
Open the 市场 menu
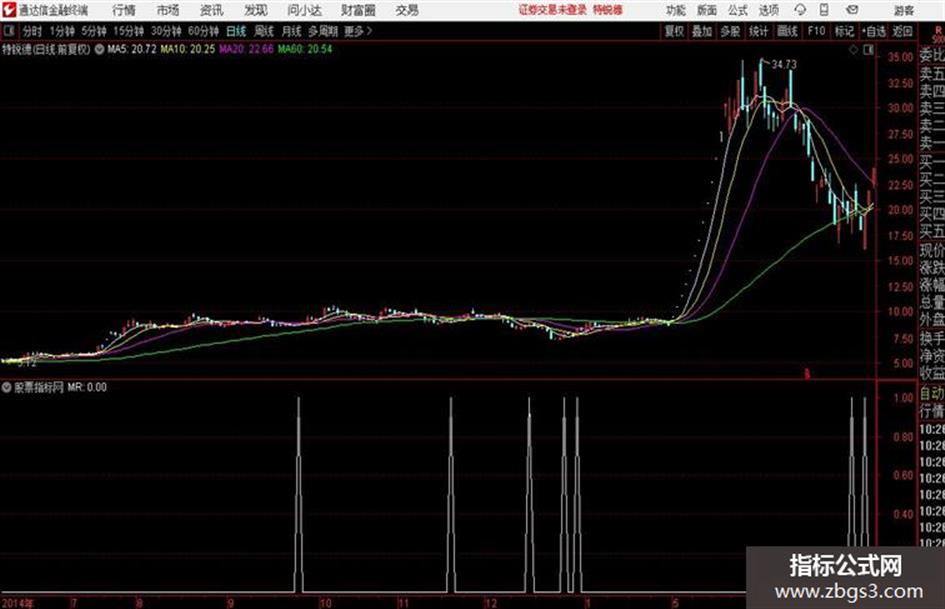point(168,10)
